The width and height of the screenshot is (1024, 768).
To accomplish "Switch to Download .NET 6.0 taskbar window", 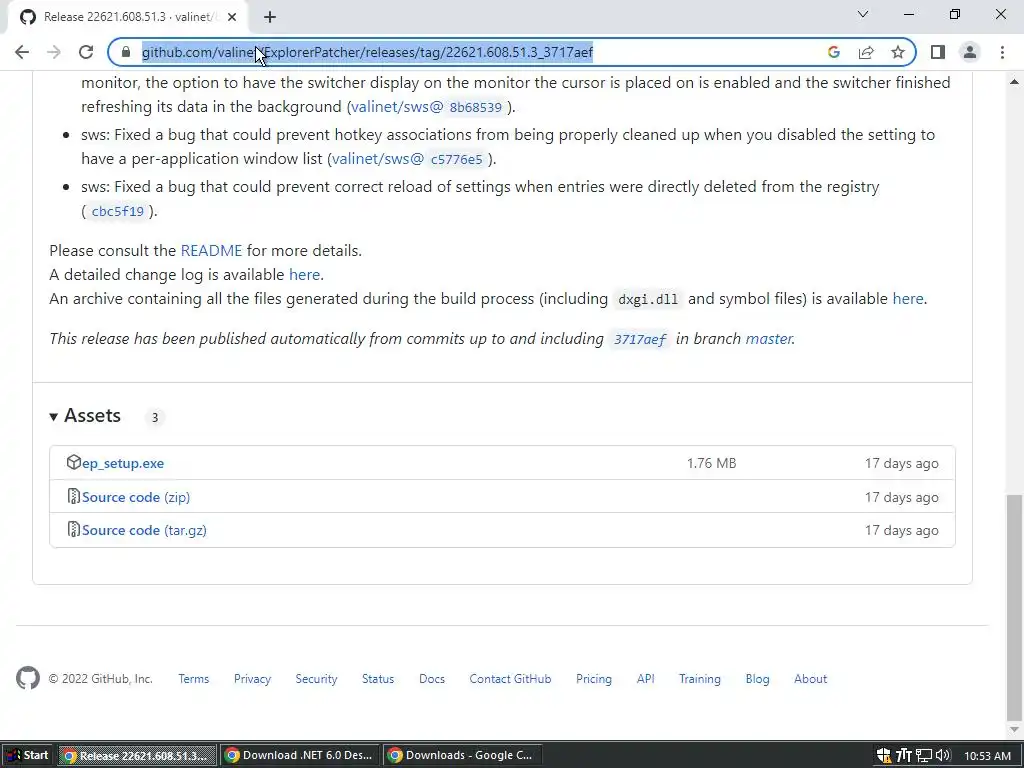I will point(299,756).
